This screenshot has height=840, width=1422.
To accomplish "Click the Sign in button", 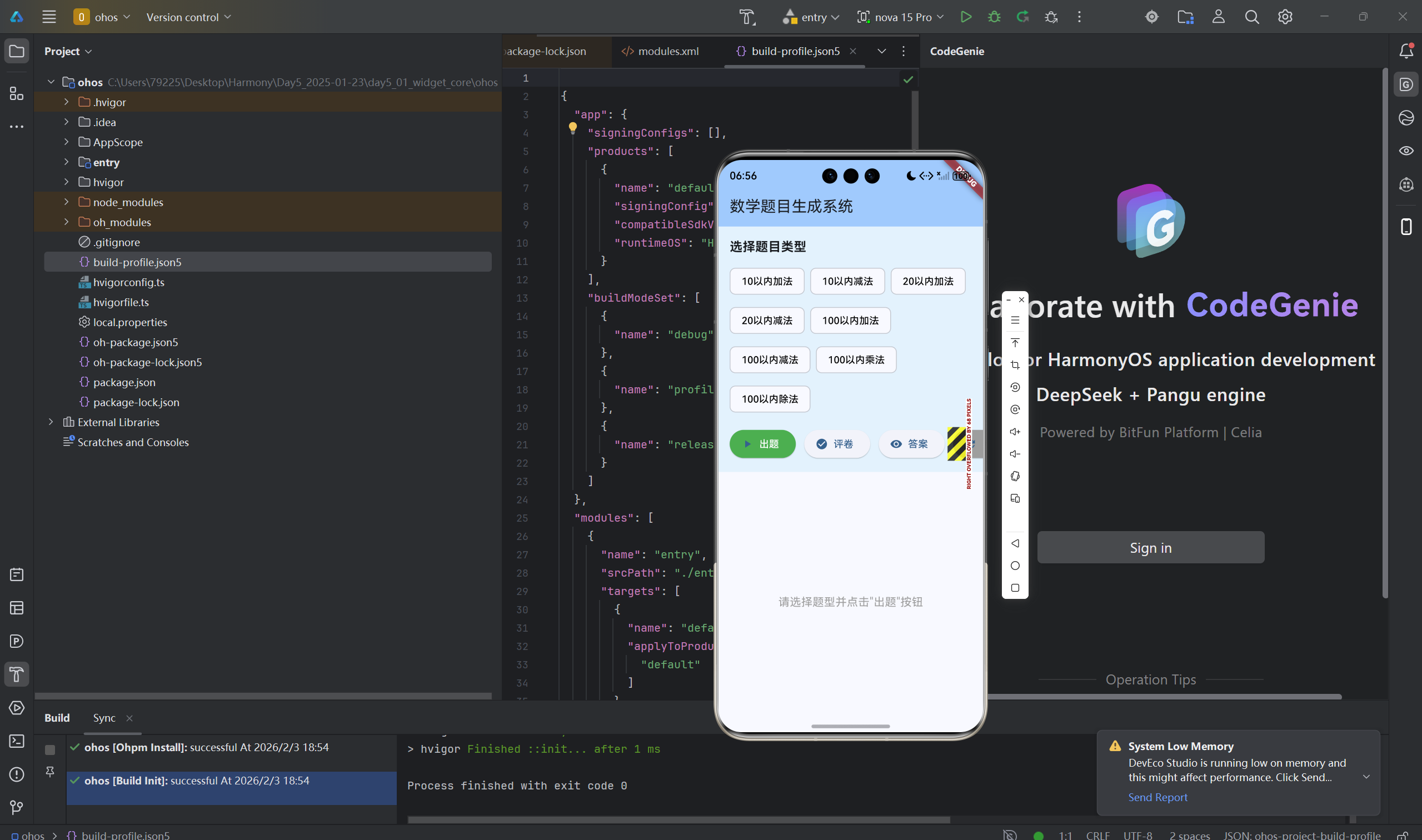I will (x=1150, y=547).
